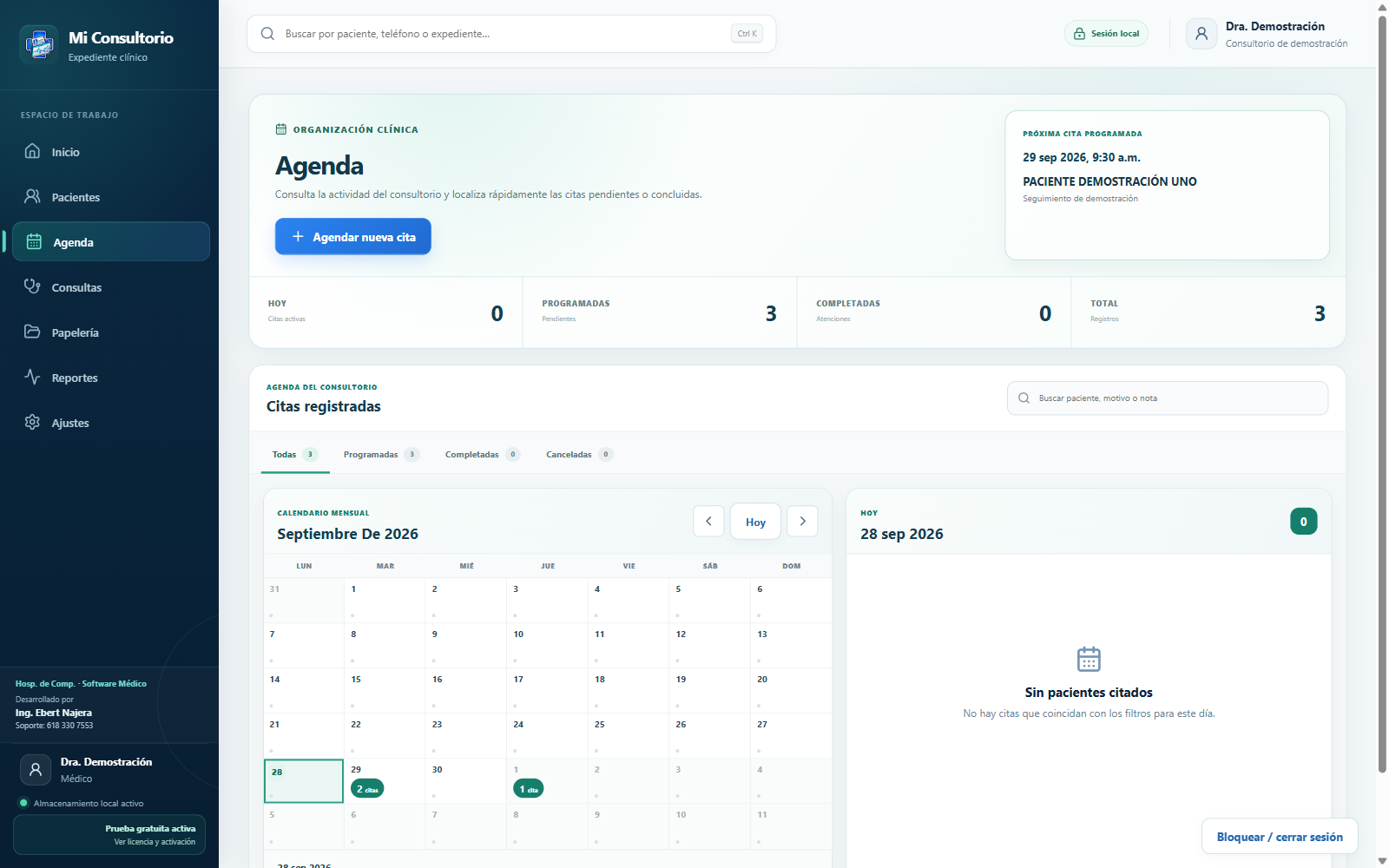Select day 15 in the September calendar
The height and width of the screenshot is (868, 1389).
(385, 691)
